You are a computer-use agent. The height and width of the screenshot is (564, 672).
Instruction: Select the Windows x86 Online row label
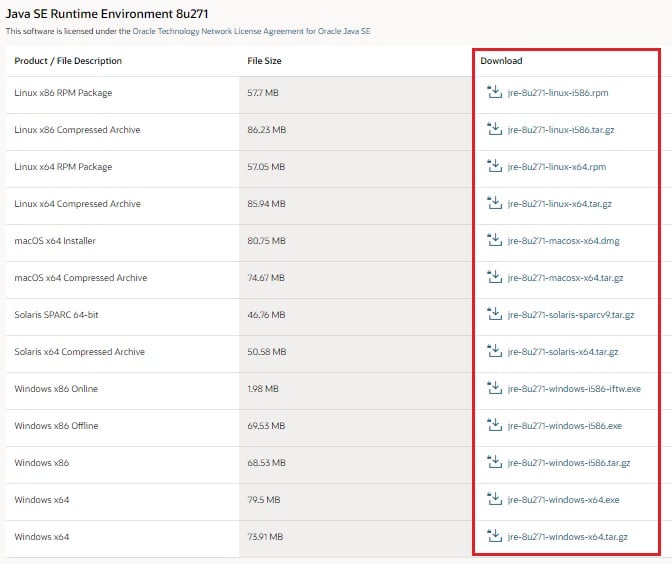(56, 389)
